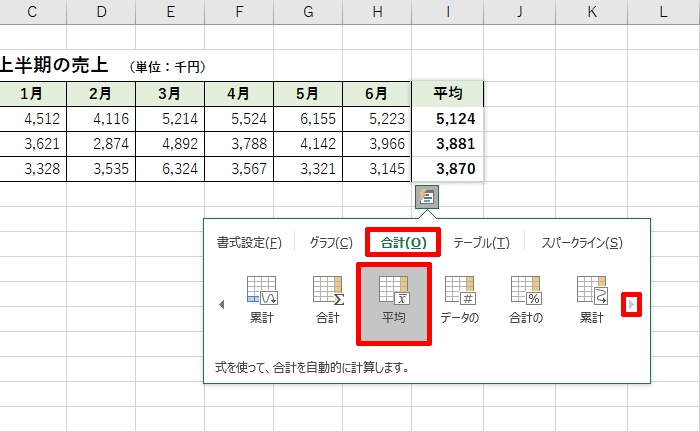Select the 3月 header cell
Image resolution: width=700 pixels, height=432 pixels.
tap(170, 94)
